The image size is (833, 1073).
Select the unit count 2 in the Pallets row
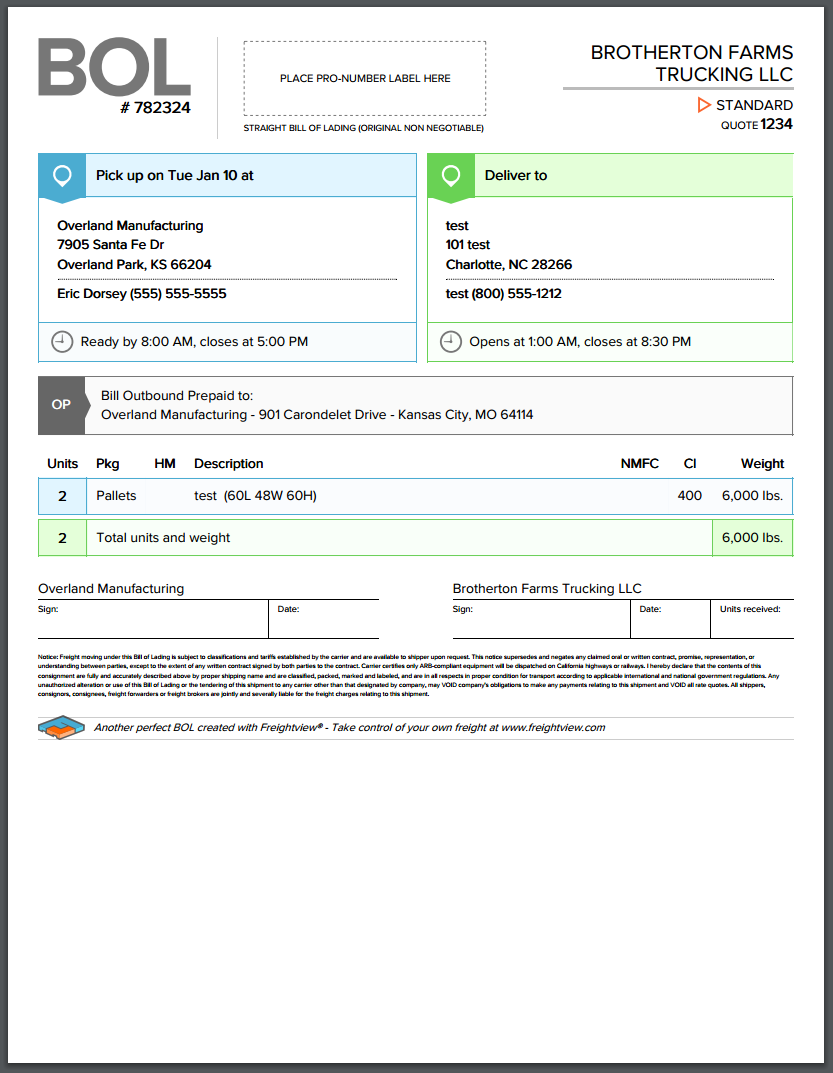pyautogui.click(x=62, y=496)
